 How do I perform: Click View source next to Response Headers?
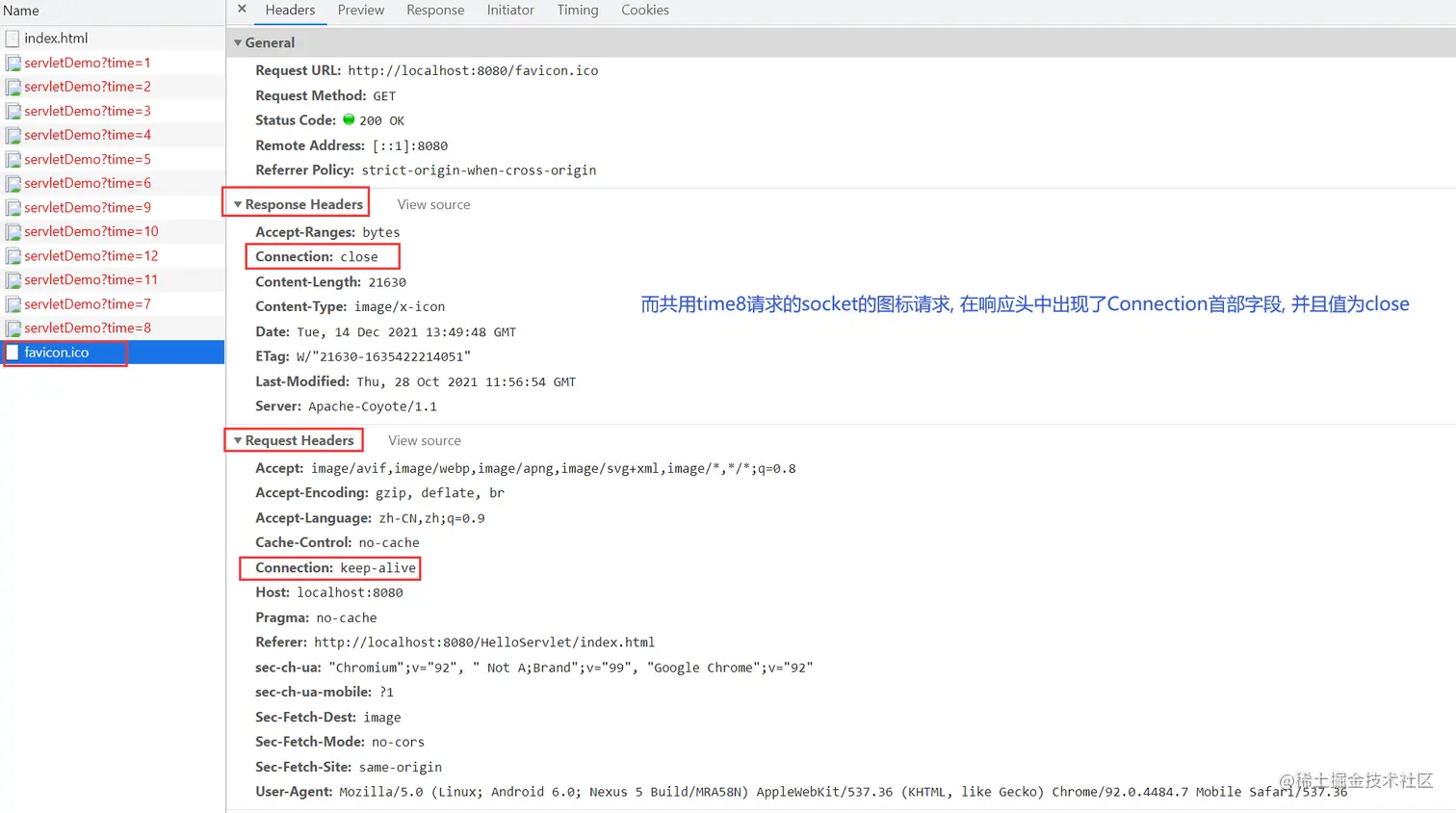(x=433, y=204)
